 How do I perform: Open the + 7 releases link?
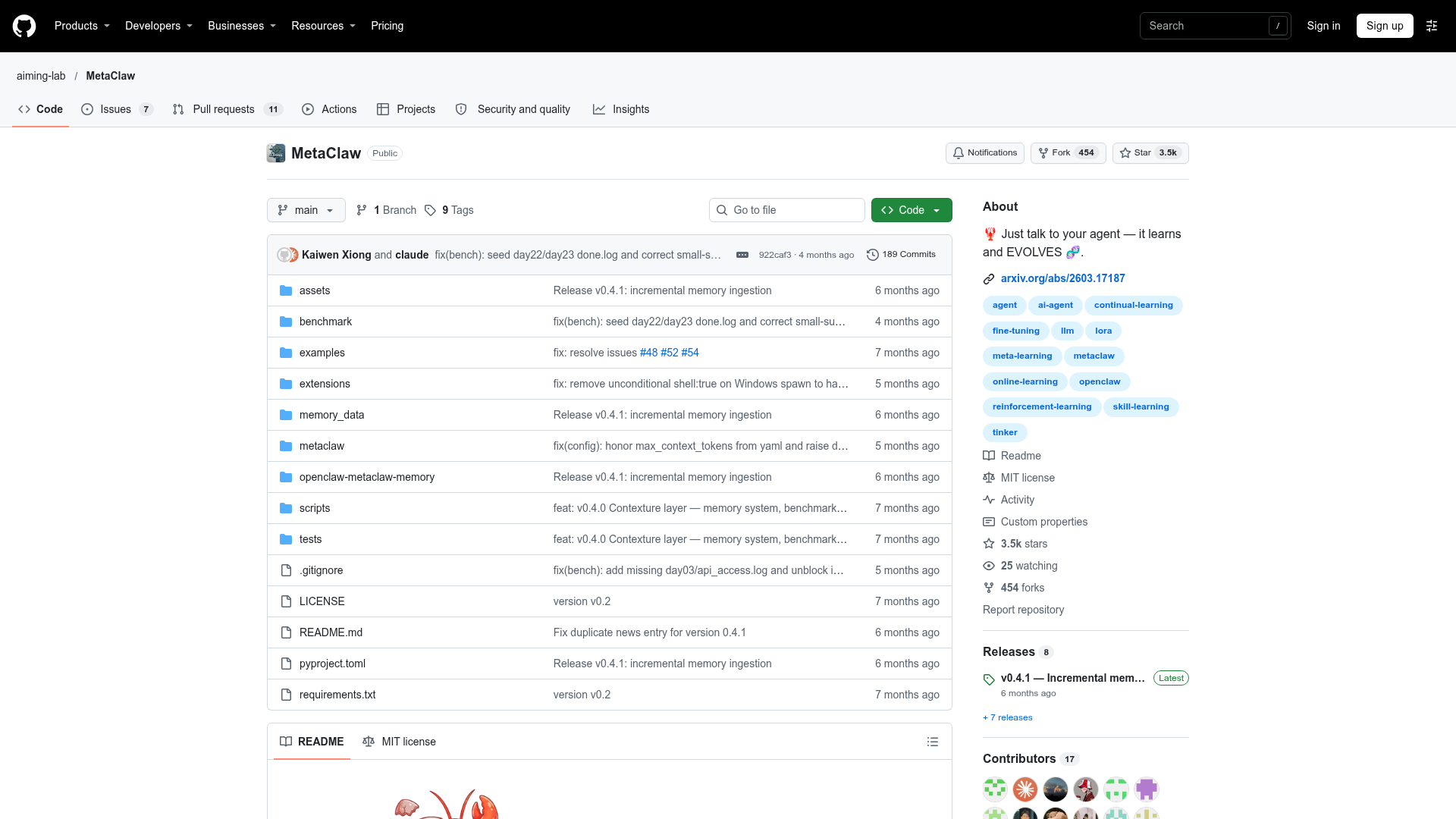(x=1007, y=717)
